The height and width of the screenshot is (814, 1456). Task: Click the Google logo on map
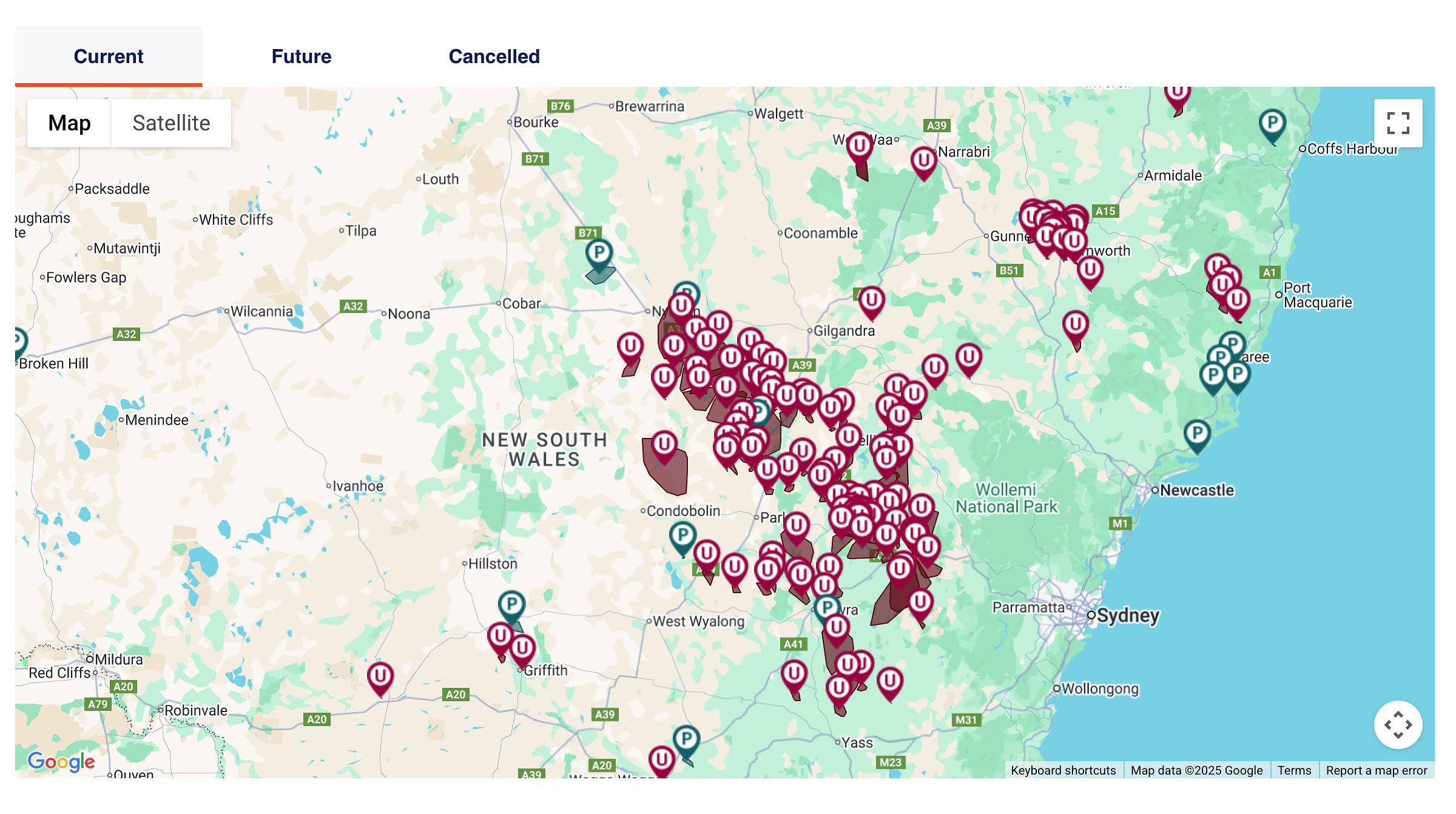tap(61, 761)
